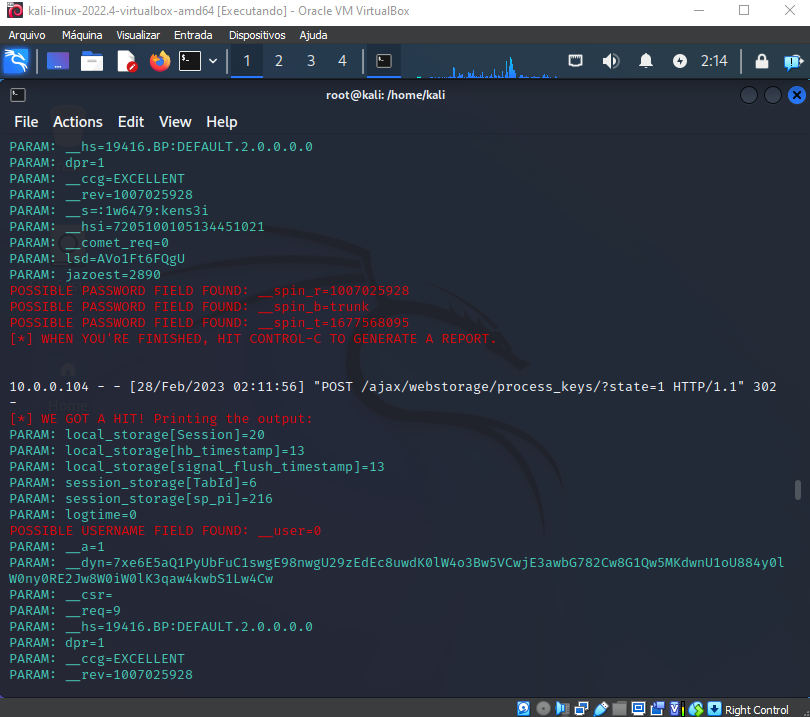Click the '__s=:1w6479:kens3i' param line
The image size is (810, 717).
[x=109, y=210]
